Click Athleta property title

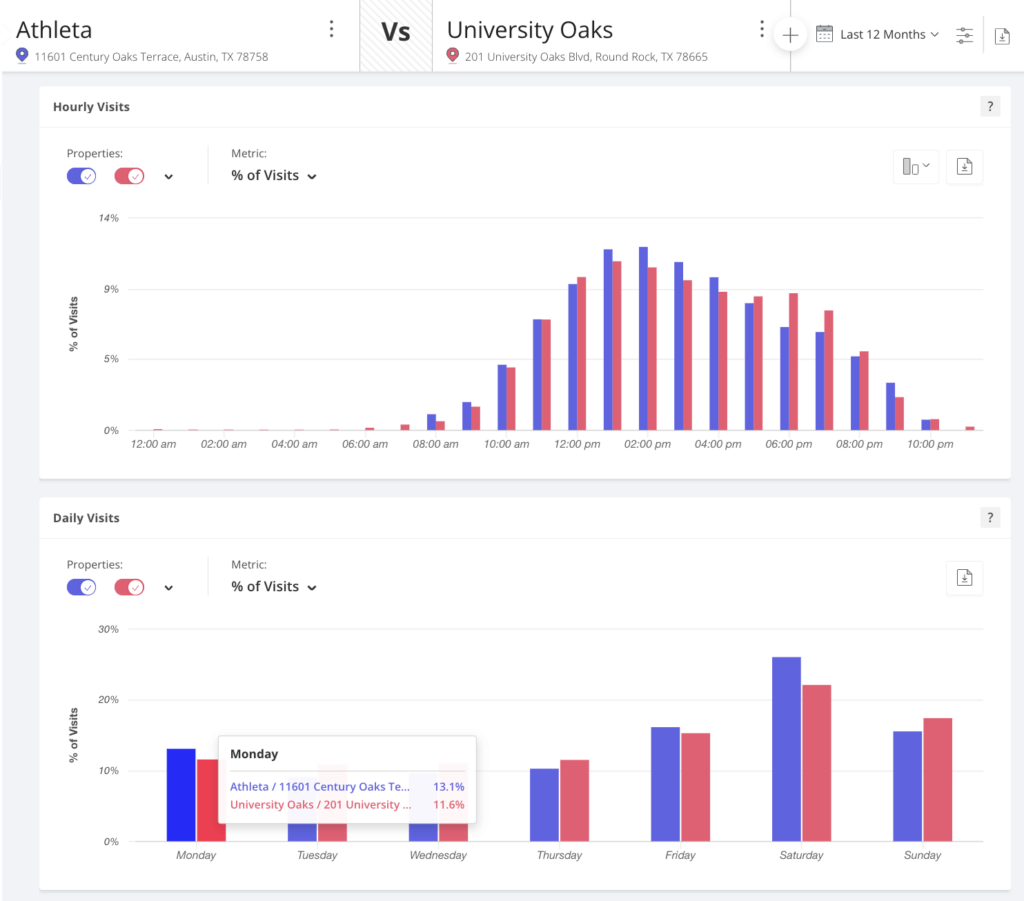click(54, 30)
